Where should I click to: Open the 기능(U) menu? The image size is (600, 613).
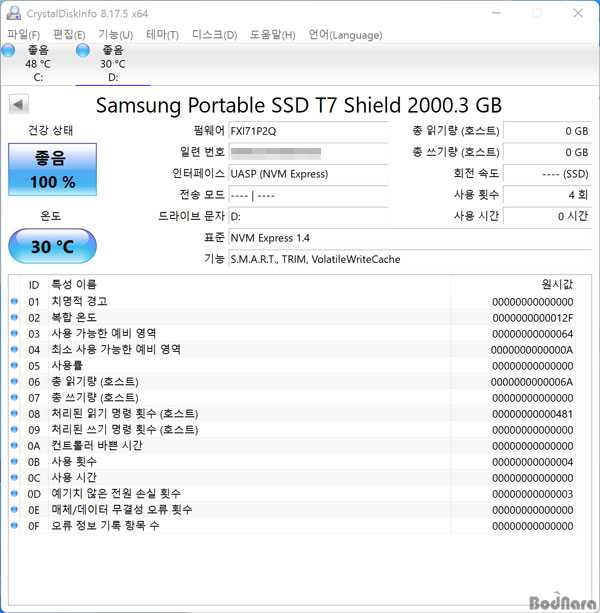pos(115,35)
